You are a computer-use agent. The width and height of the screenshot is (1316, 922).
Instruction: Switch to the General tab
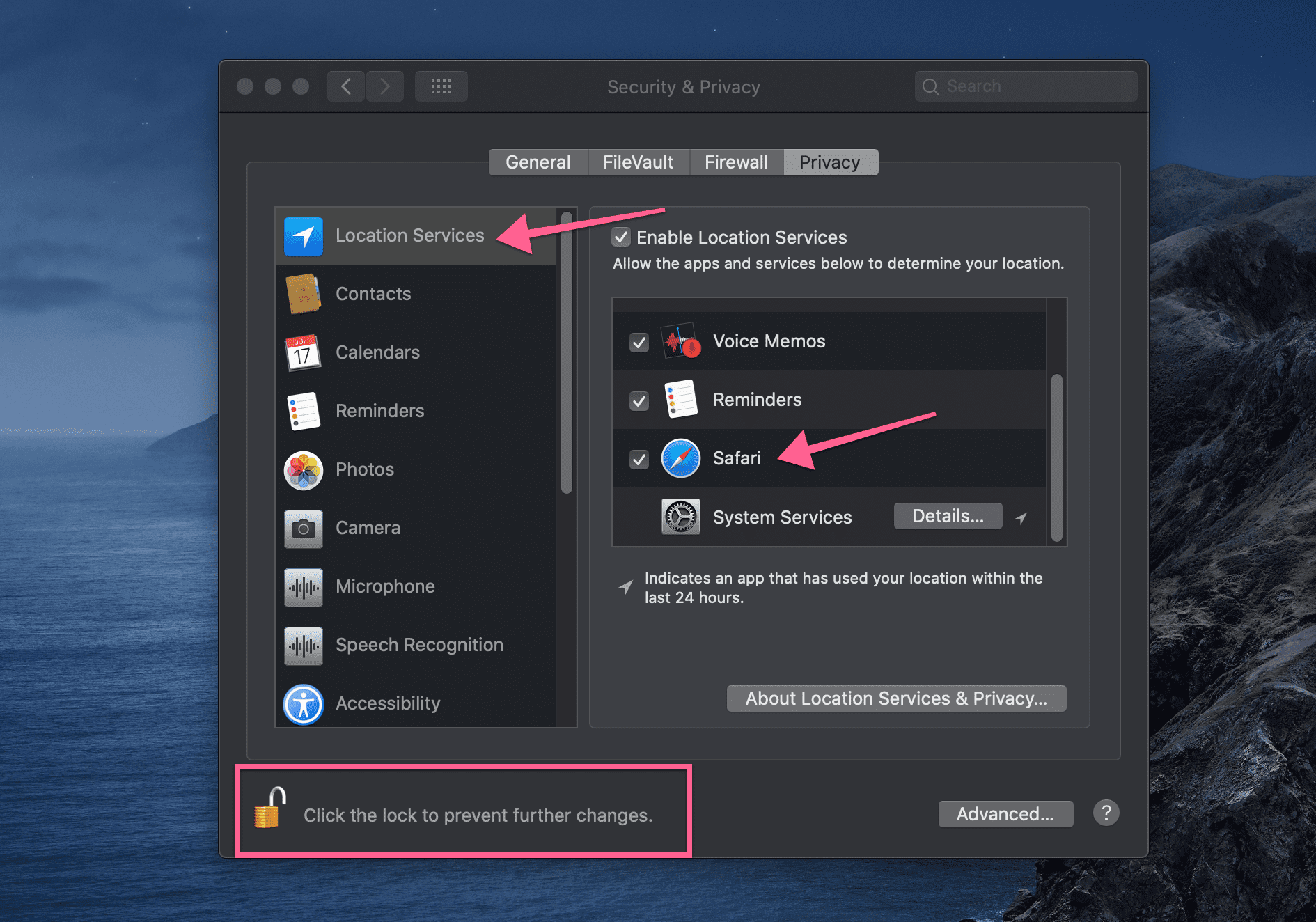coord(538,162)
